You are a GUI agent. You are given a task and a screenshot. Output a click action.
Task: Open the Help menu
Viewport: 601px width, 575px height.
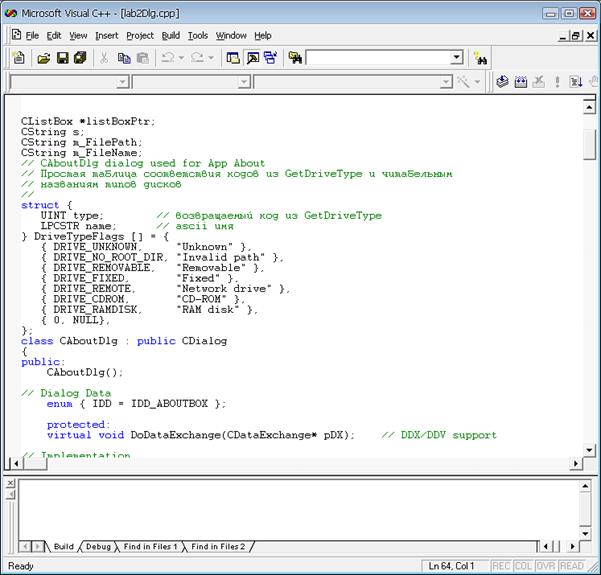tap(263, 36)
